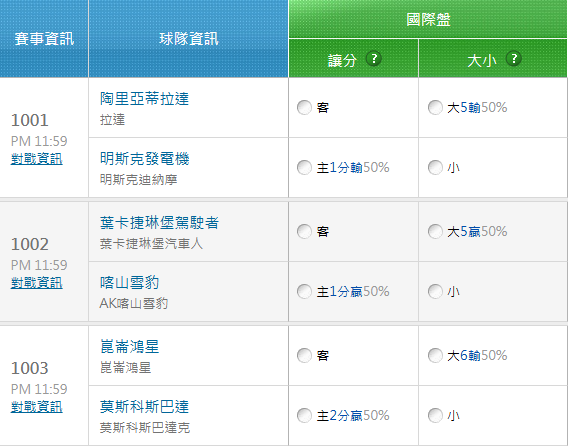Image resolution: width=568 pixels, height=446 pixels.
Task: Click team name 陶里亞蒂拉達
Action: [145, 99]
